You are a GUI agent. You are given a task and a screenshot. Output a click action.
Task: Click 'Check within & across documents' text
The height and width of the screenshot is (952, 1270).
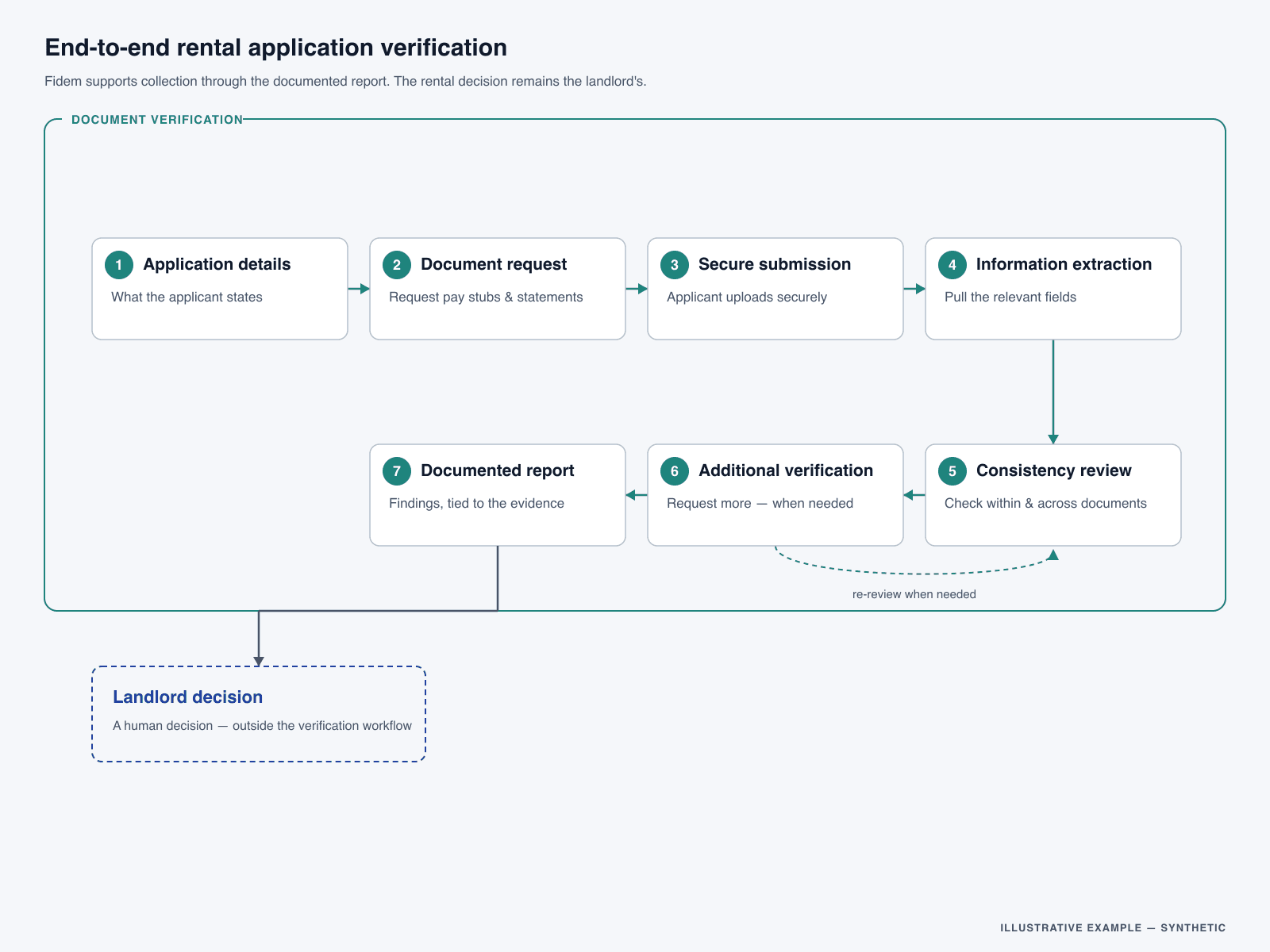[x=1045, y=503]
